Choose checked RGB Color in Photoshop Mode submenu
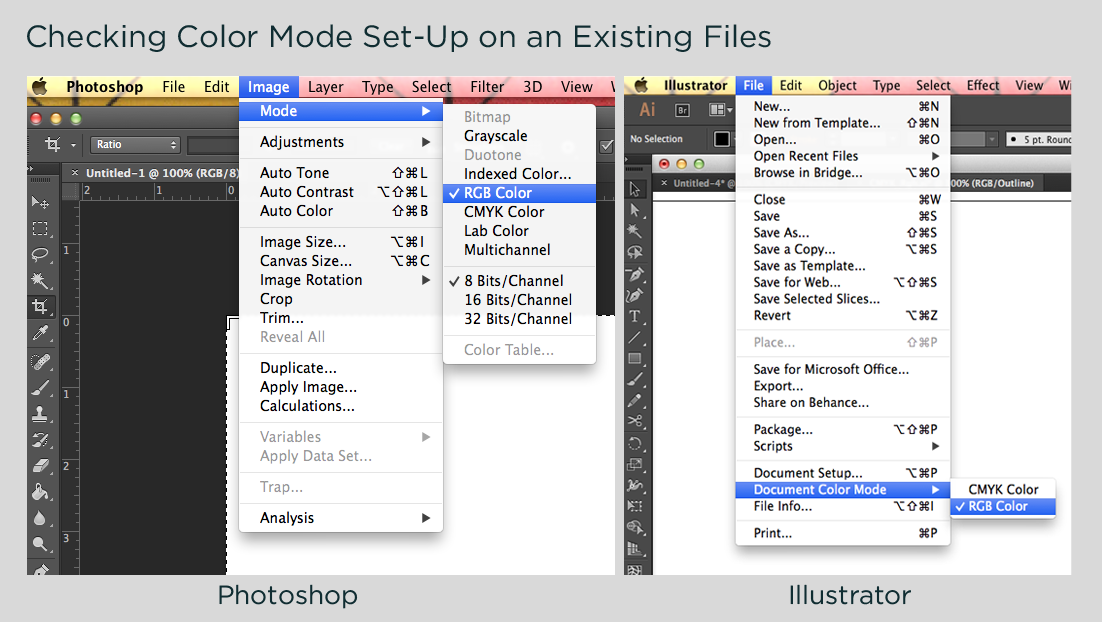The height and width of the screenshot is (622, 1102). click(519, 193)
